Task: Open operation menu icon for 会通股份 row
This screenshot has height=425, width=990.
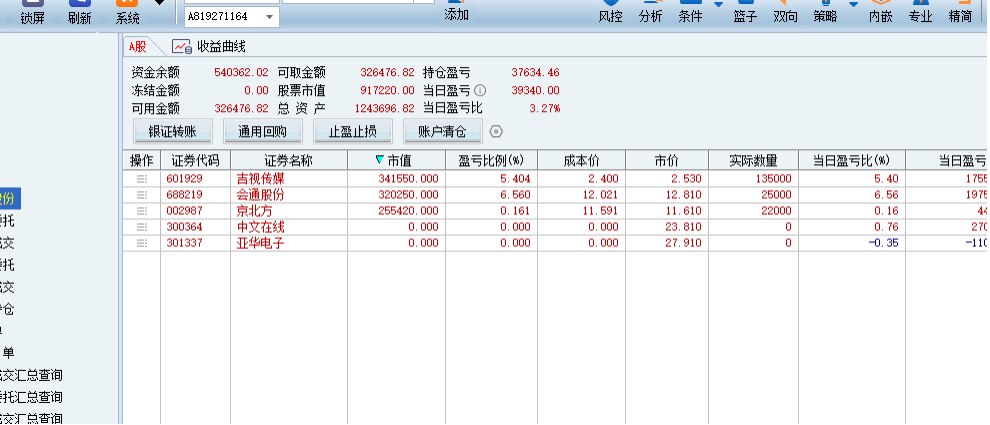Action: click(x=141, y=195)
